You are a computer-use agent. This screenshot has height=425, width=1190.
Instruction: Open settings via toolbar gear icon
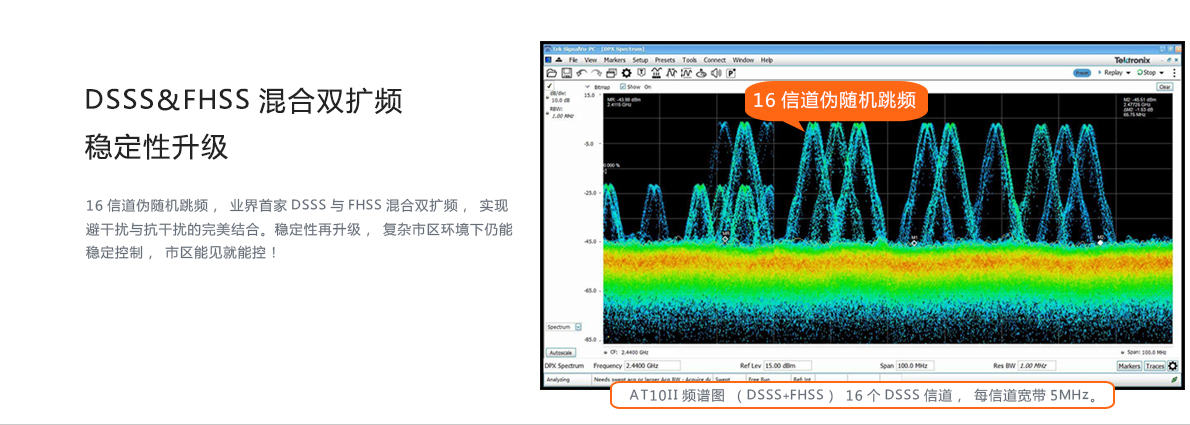626,73
